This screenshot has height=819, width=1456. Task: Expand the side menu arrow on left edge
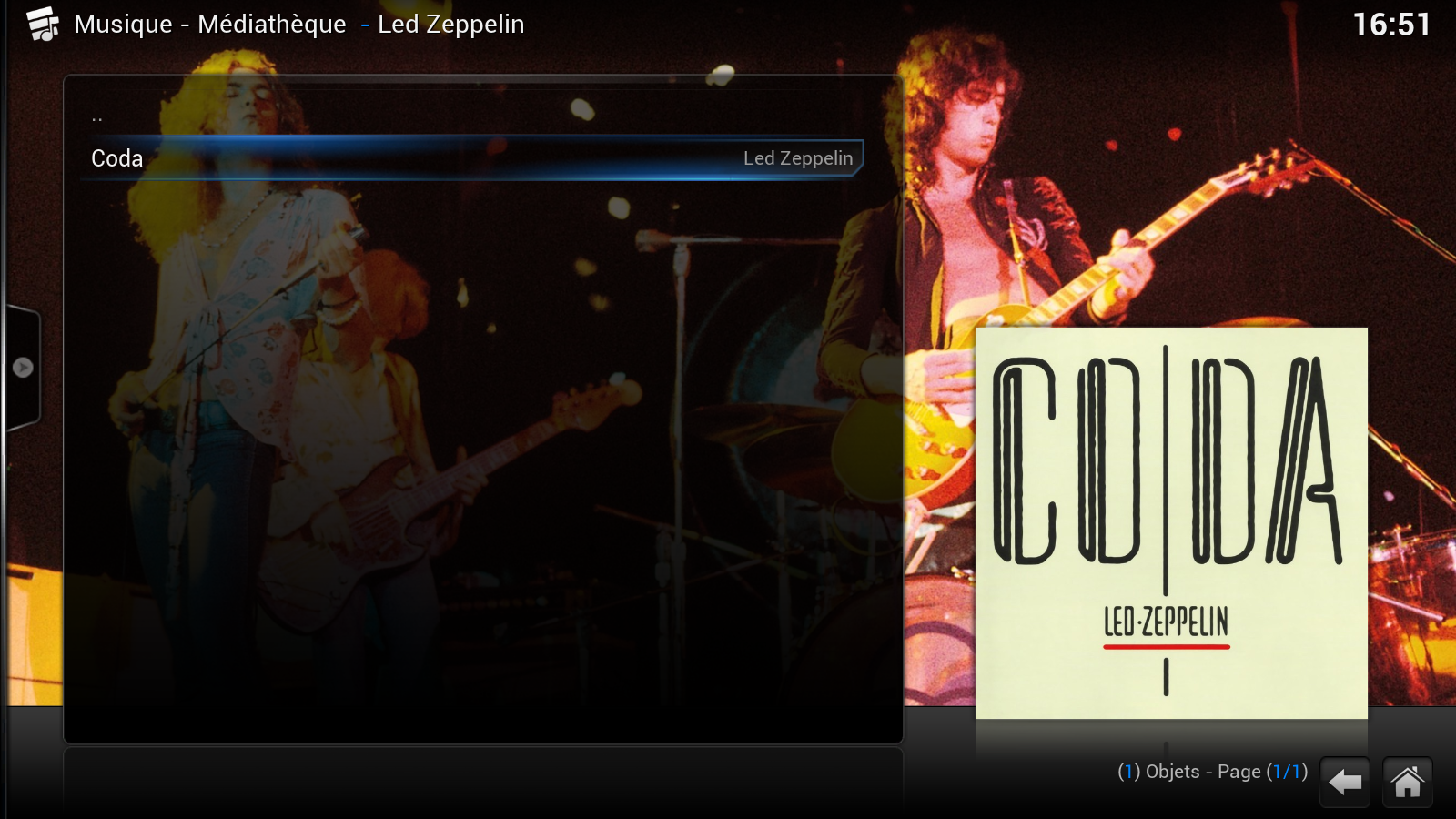point(23,368)
